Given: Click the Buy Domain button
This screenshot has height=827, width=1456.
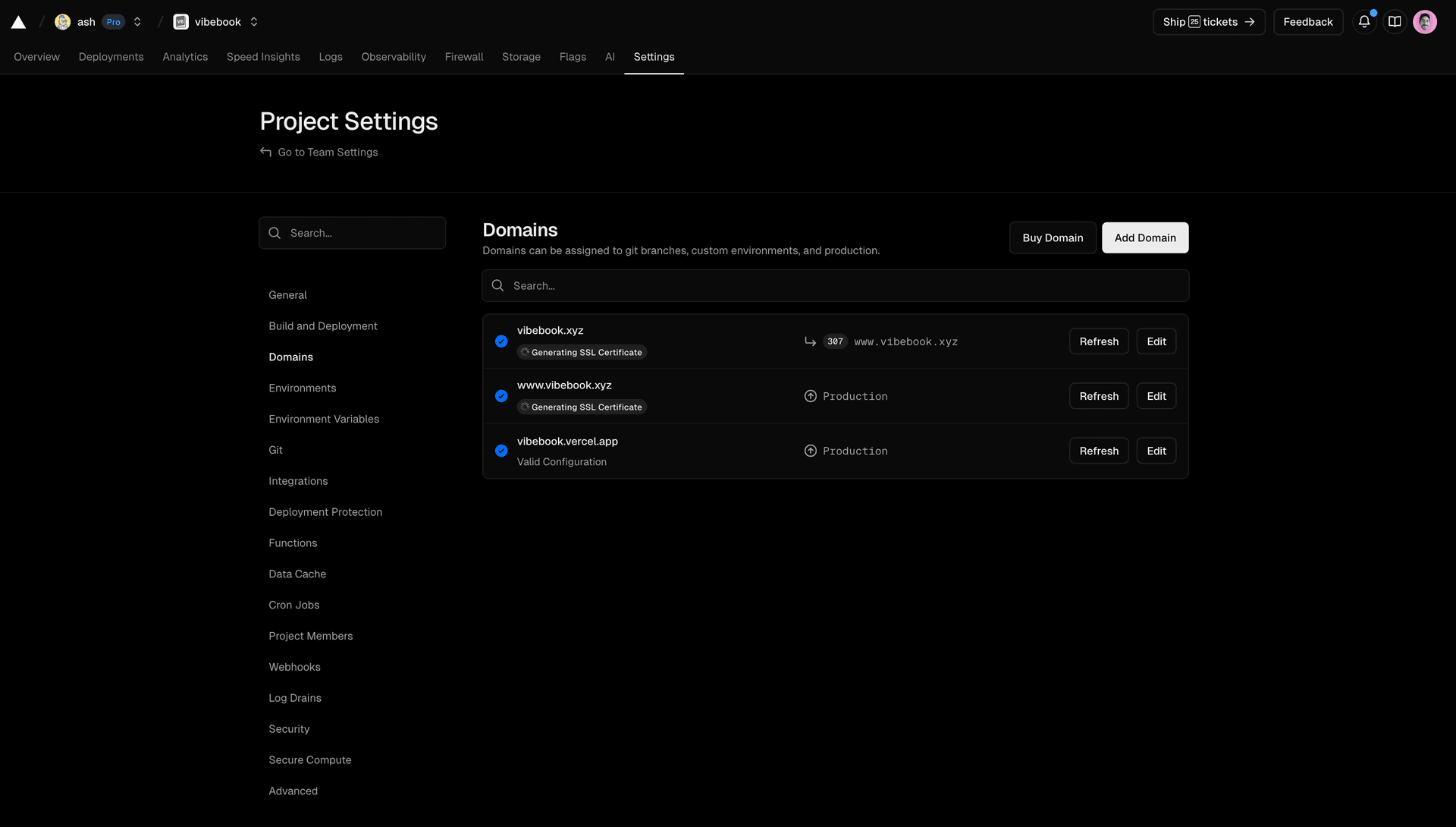Looking at the screenshot, I should 1053,238.
